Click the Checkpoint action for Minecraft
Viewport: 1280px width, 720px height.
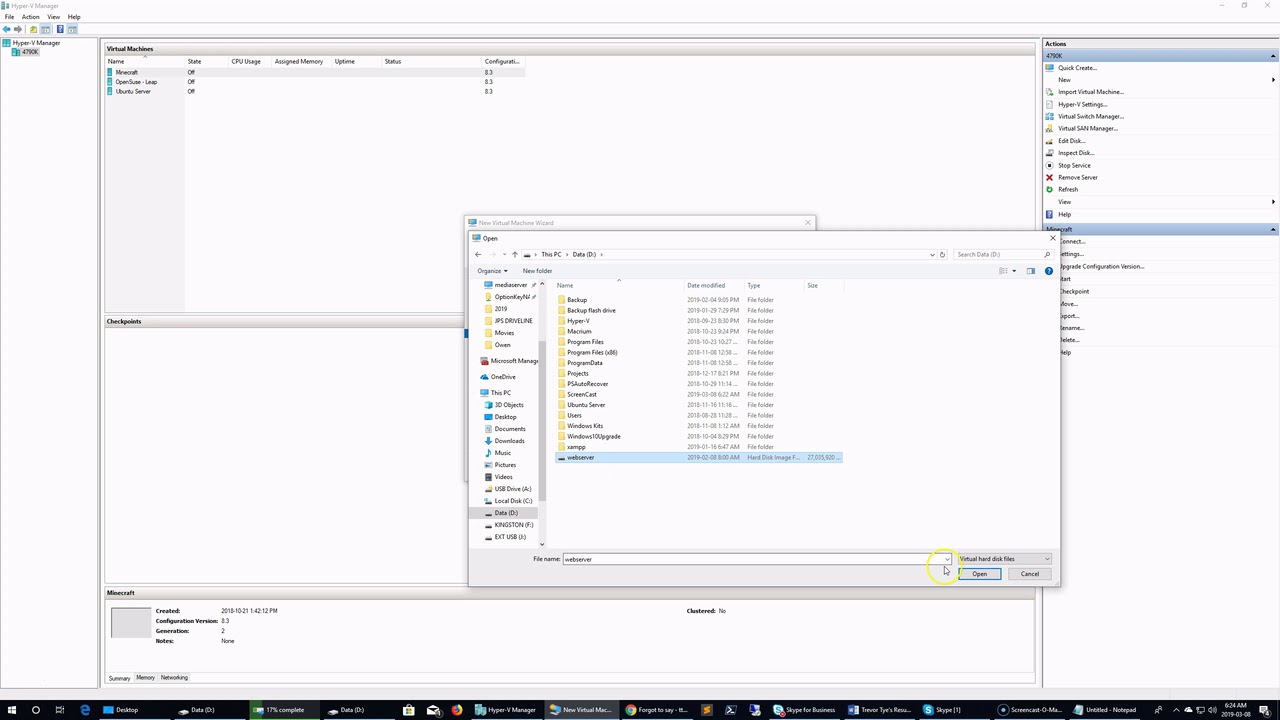pos(1074,291)
